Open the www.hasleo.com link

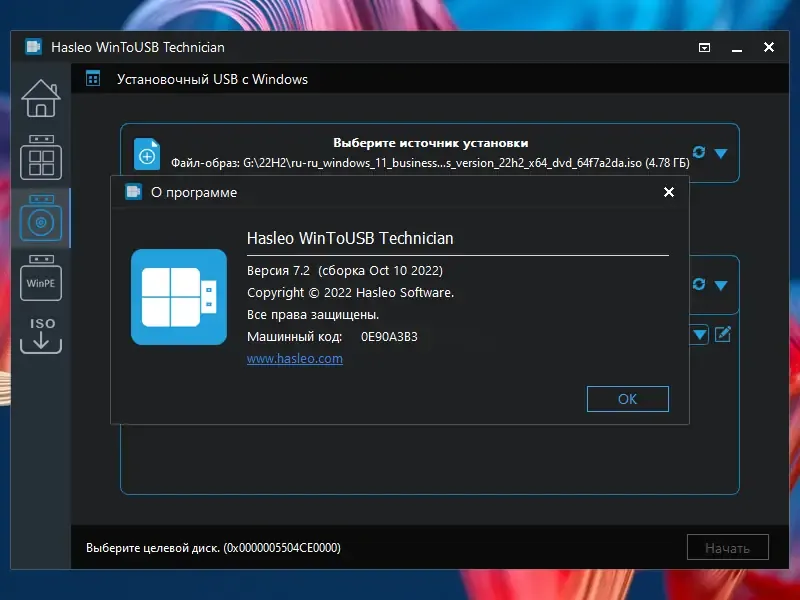[x=295, y=359]
